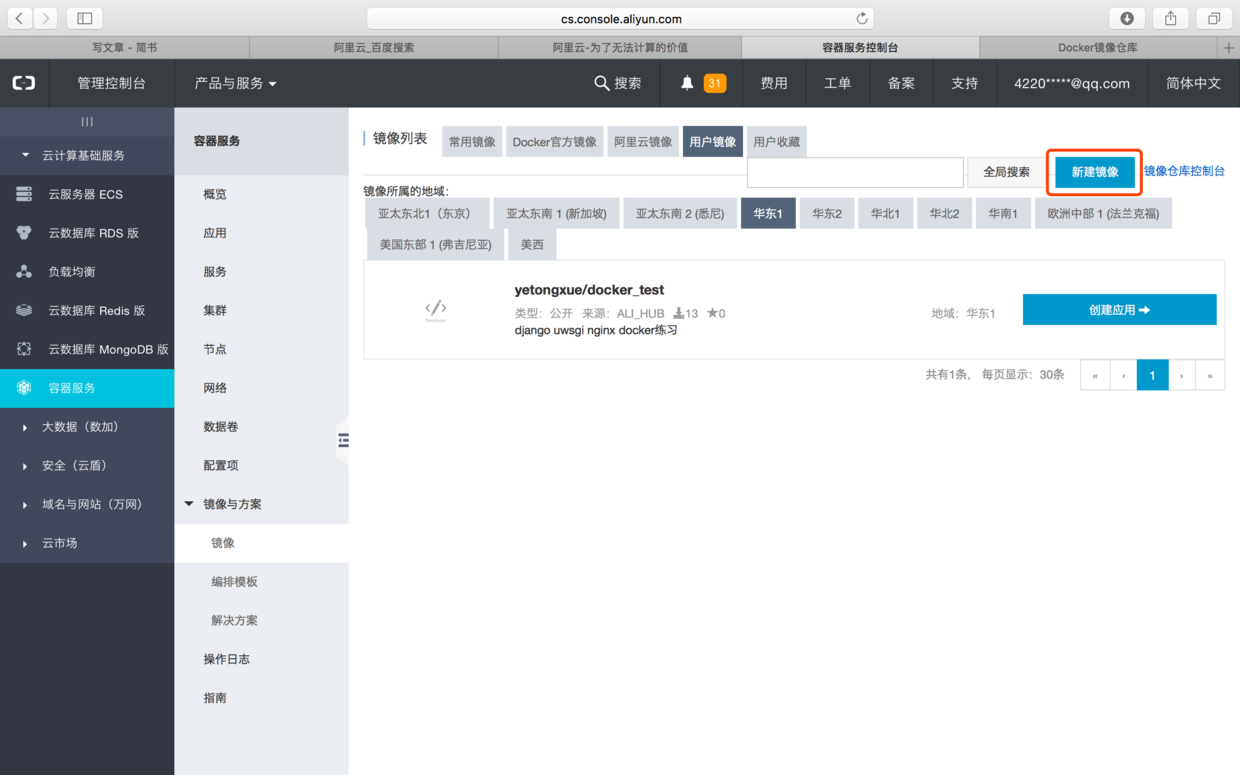Click the docker_test image code icon
Viewport: 1240px width, 775px height.
pyautogui.click(x=435, y=310)
